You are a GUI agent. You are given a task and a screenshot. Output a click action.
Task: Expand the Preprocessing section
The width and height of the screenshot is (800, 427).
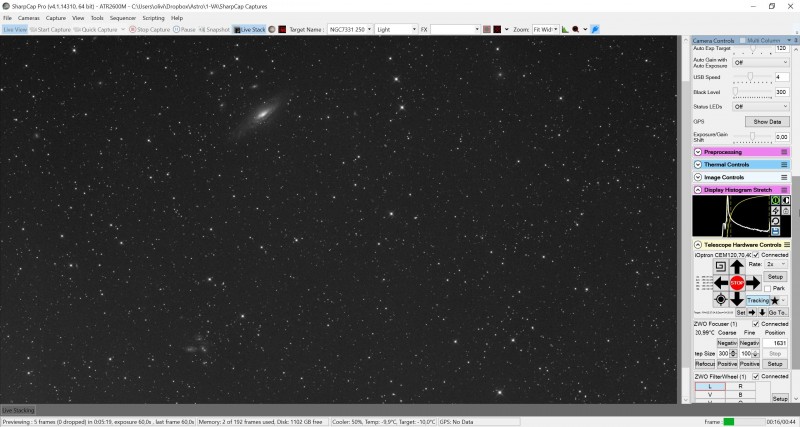coord(698,152)
